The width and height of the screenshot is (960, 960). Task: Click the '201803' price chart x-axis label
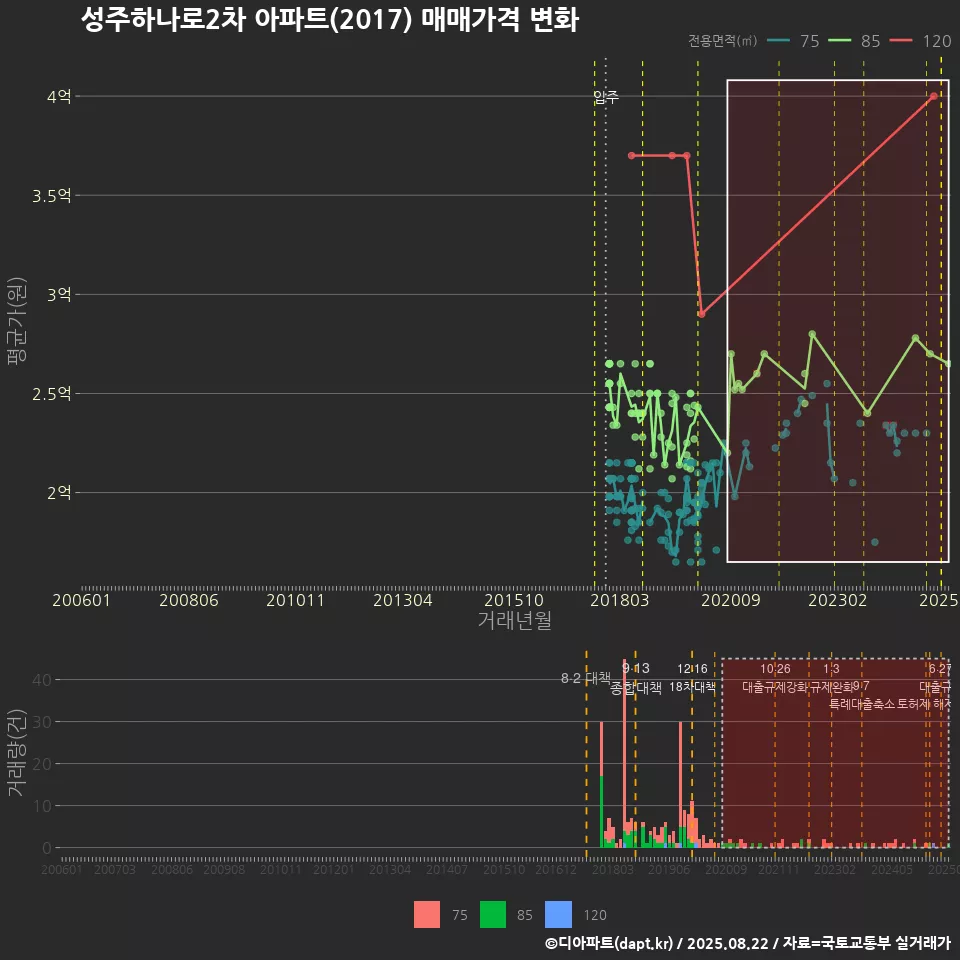[620, 600]
